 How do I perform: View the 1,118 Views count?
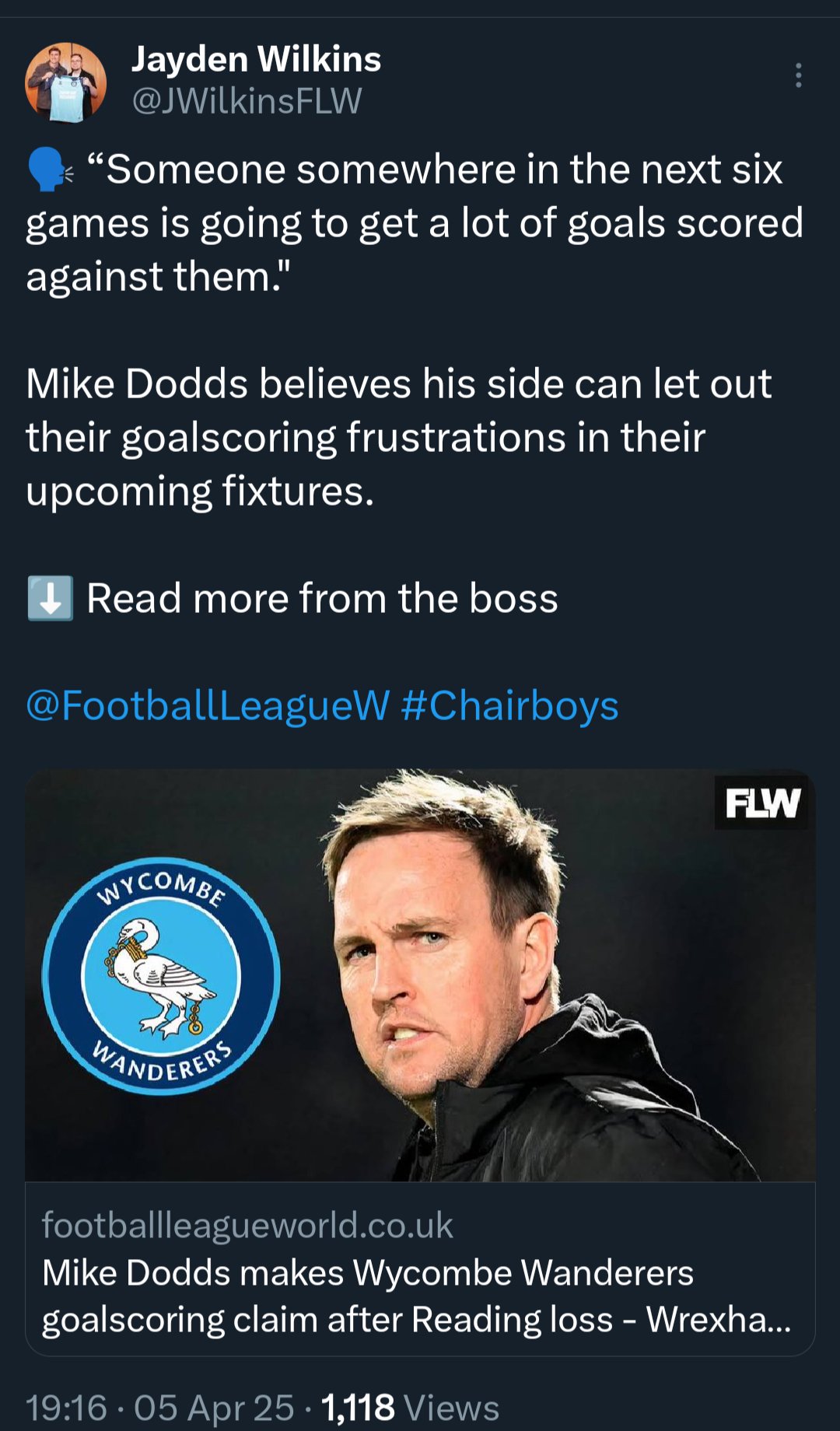[410, 1408]
